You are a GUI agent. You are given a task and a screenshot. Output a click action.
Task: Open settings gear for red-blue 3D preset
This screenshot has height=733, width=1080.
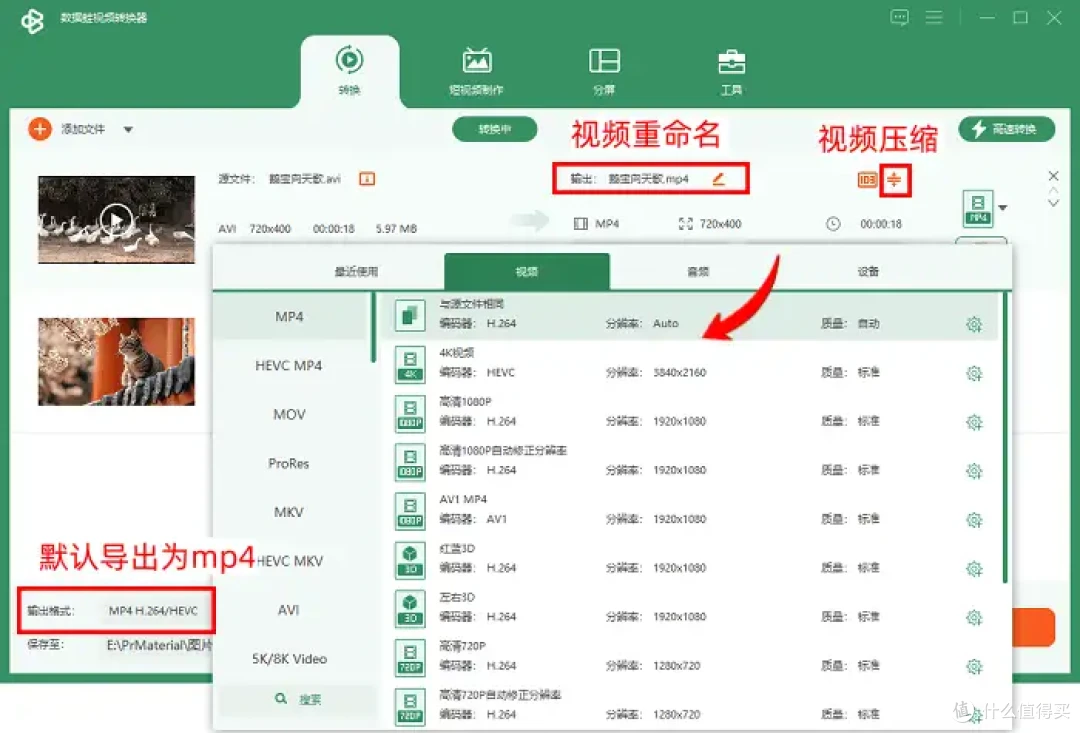[x=974, y=568]
